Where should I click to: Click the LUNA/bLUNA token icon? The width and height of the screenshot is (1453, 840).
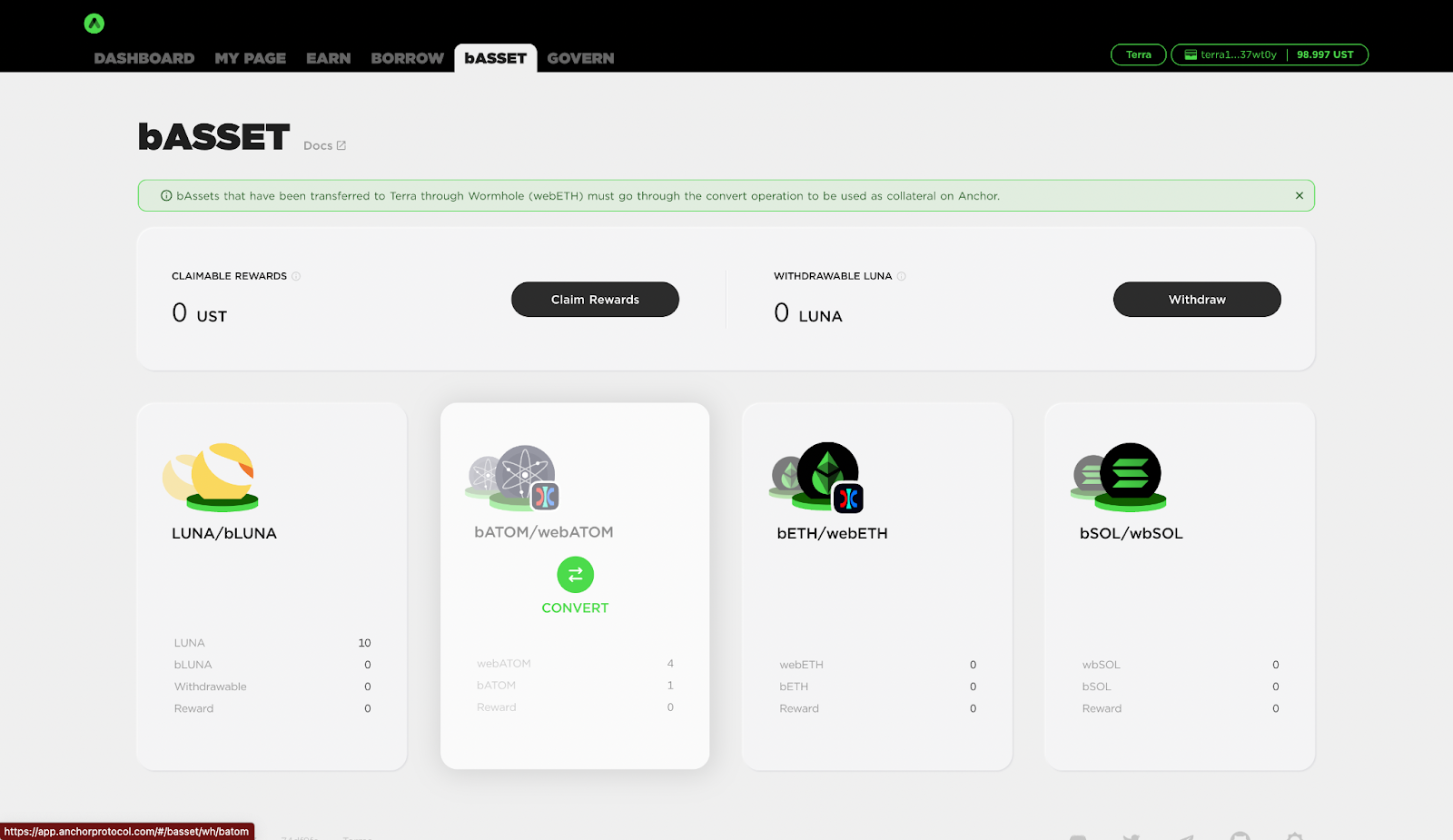coord(211,477)
